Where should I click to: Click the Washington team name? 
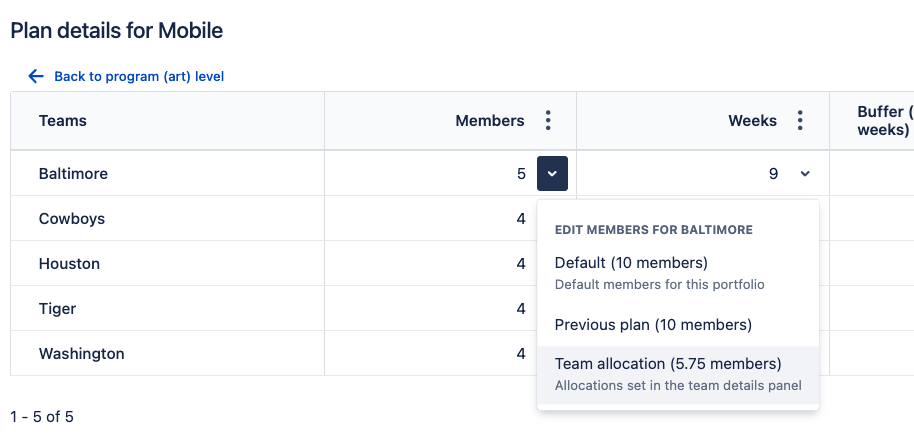(x=82, y=354)
